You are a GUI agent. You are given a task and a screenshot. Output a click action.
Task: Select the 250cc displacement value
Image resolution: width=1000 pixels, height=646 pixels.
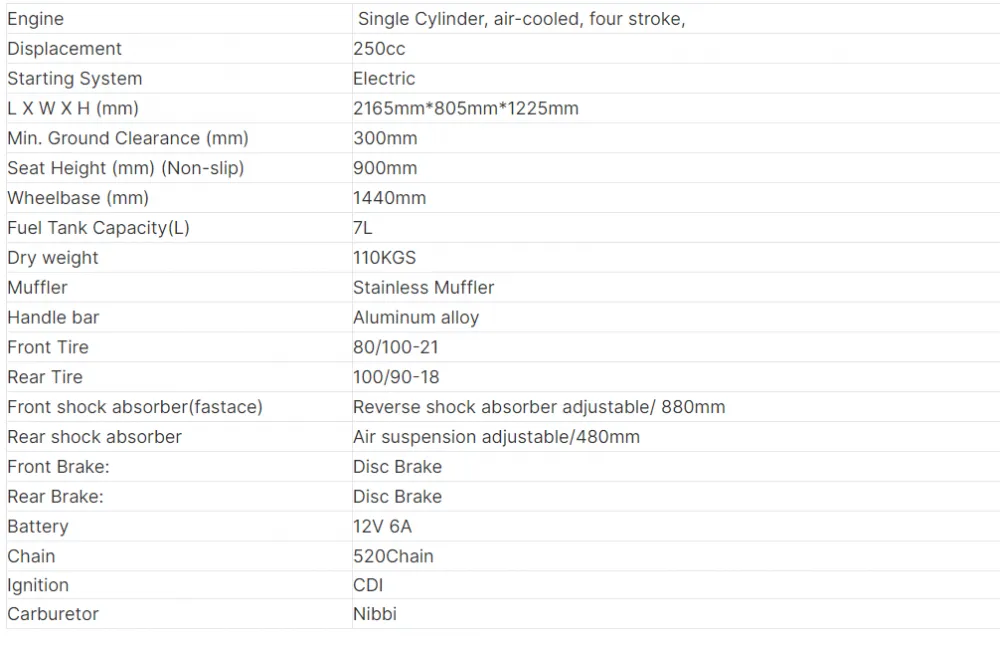(x=379, y=49)
